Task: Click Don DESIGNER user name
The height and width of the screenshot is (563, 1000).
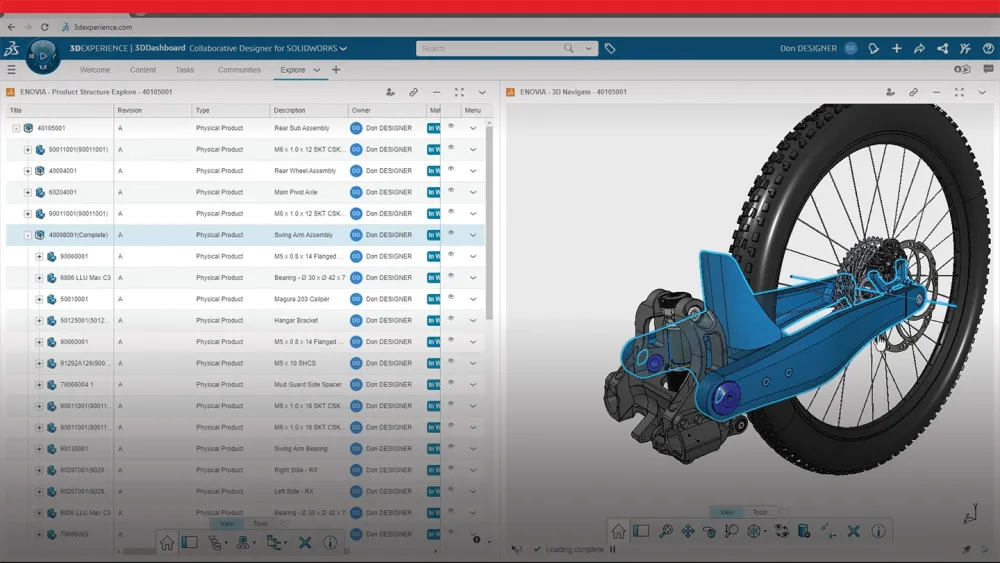Action: coord(808,48)
